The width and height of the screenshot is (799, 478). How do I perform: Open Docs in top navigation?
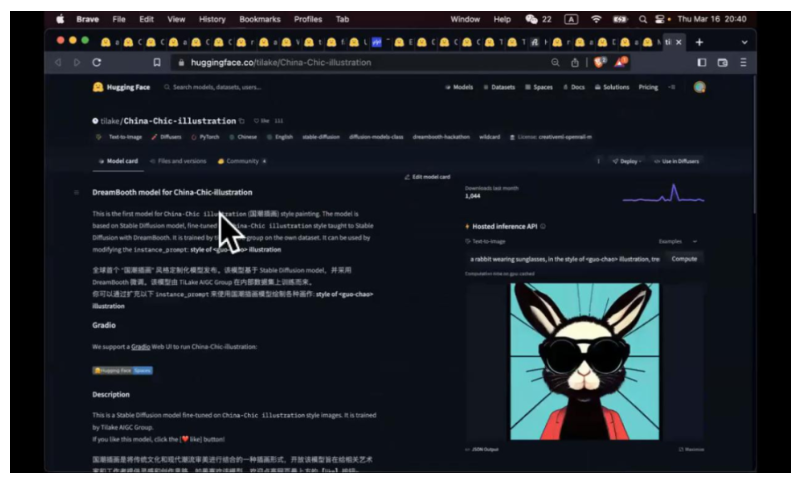(574, 87)
